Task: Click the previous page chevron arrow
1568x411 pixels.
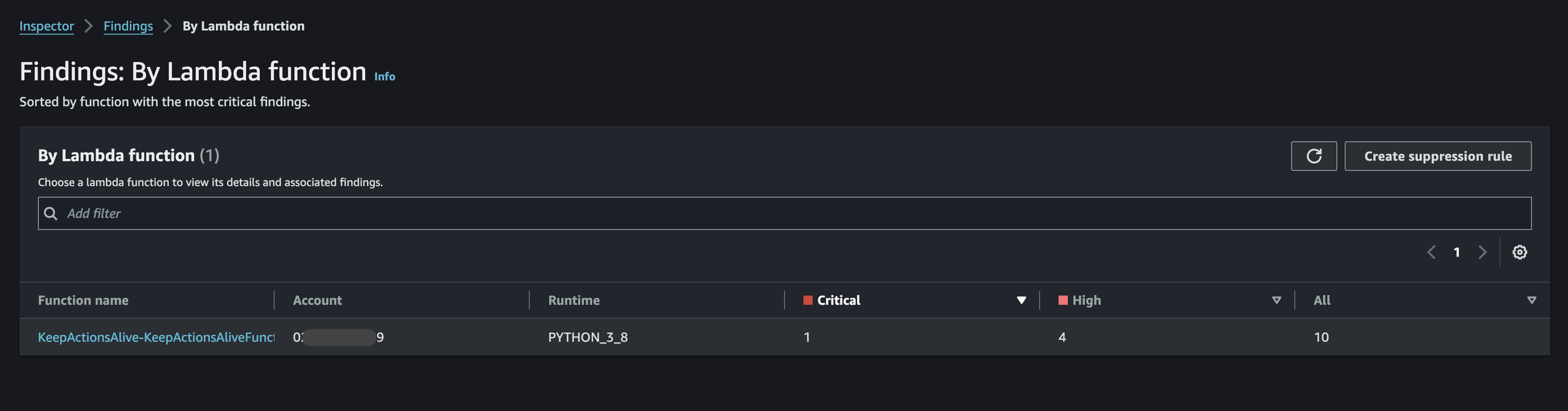Action: pyautogui.click(x=1431, y=252)
